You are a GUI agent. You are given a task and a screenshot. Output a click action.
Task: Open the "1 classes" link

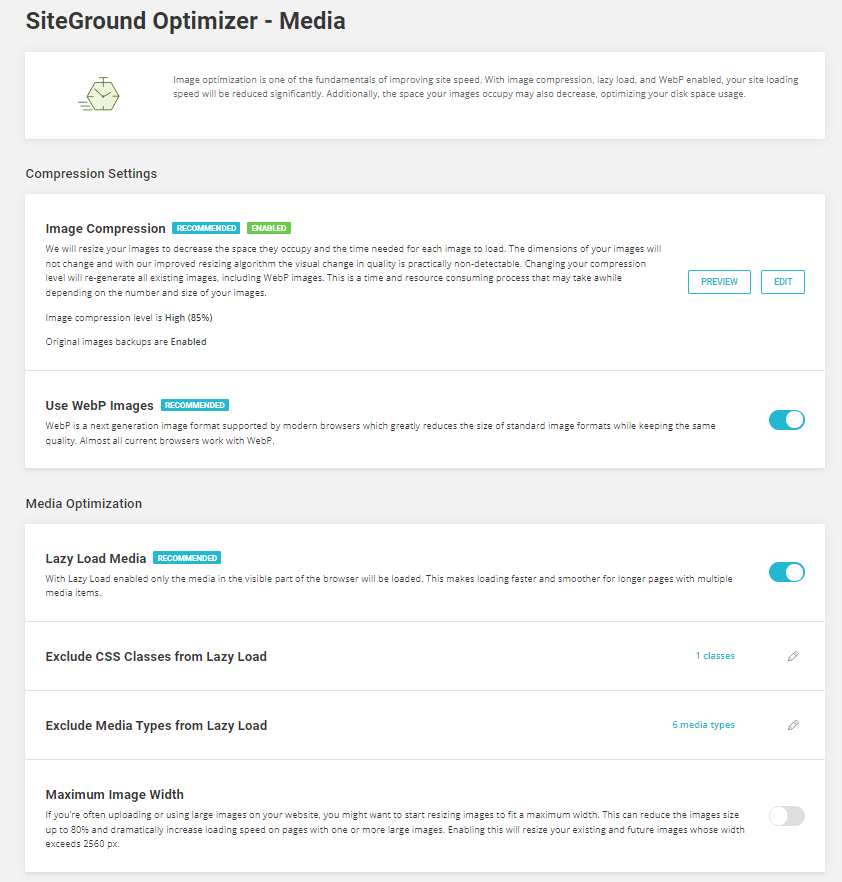click(715, 656)
